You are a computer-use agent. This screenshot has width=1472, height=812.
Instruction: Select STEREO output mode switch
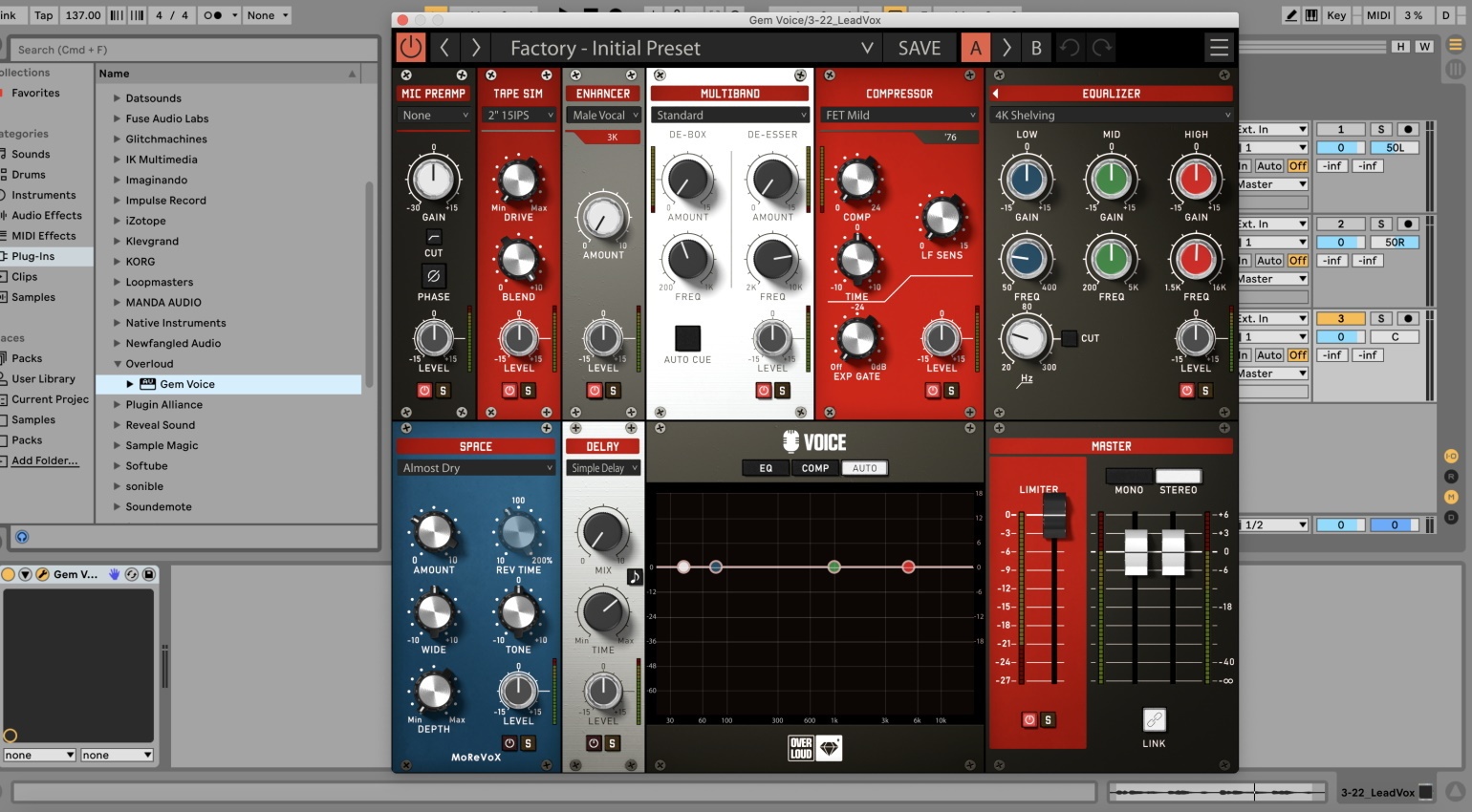click(x=1178, y=476)
